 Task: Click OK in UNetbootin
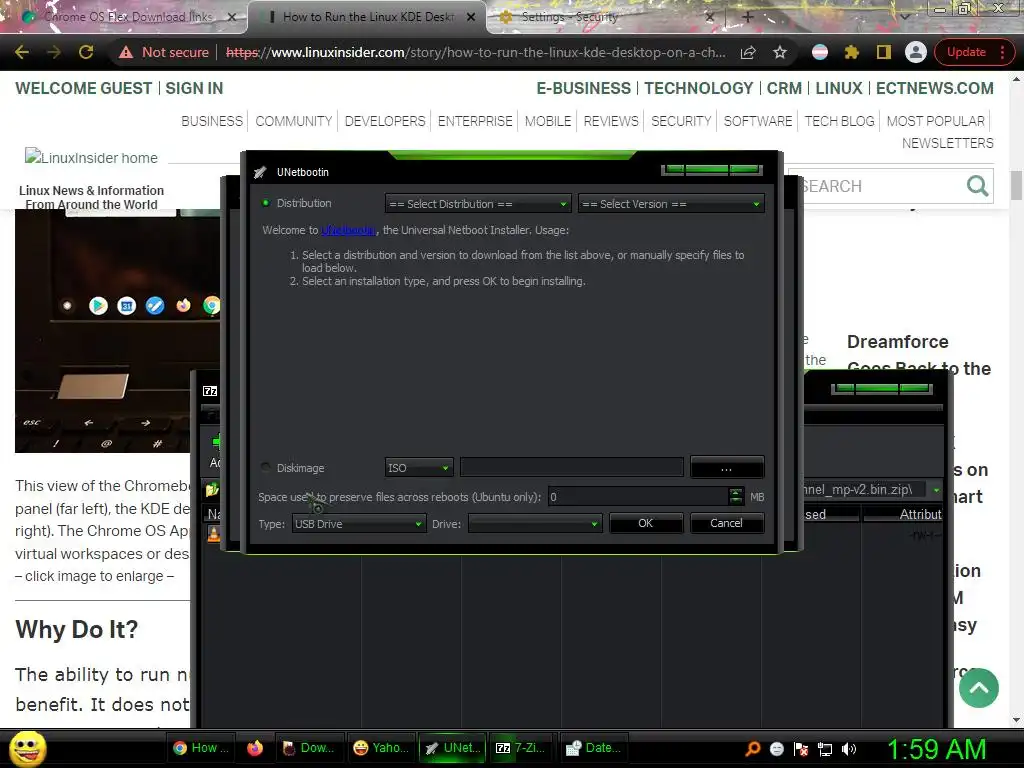tap(646, 523)
